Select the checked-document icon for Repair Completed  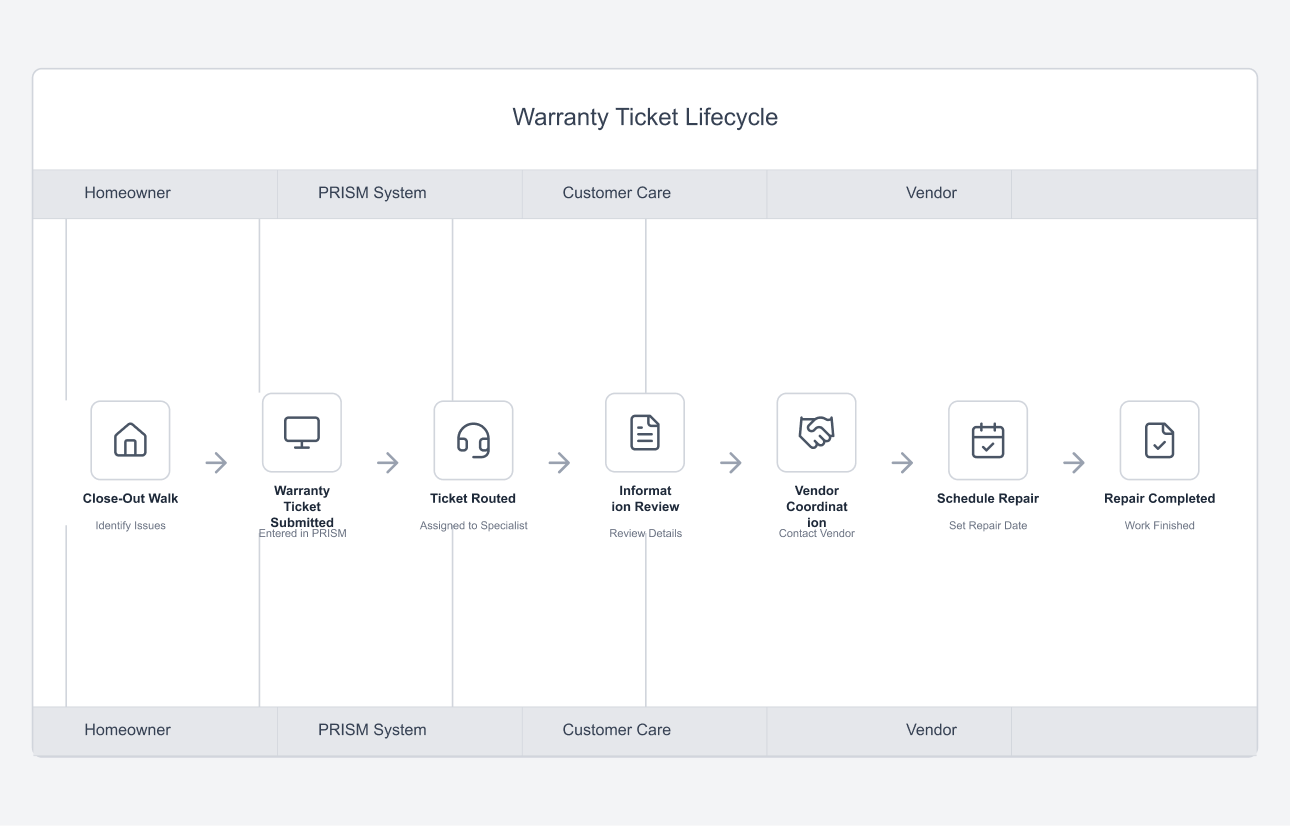click(1159, 440)
